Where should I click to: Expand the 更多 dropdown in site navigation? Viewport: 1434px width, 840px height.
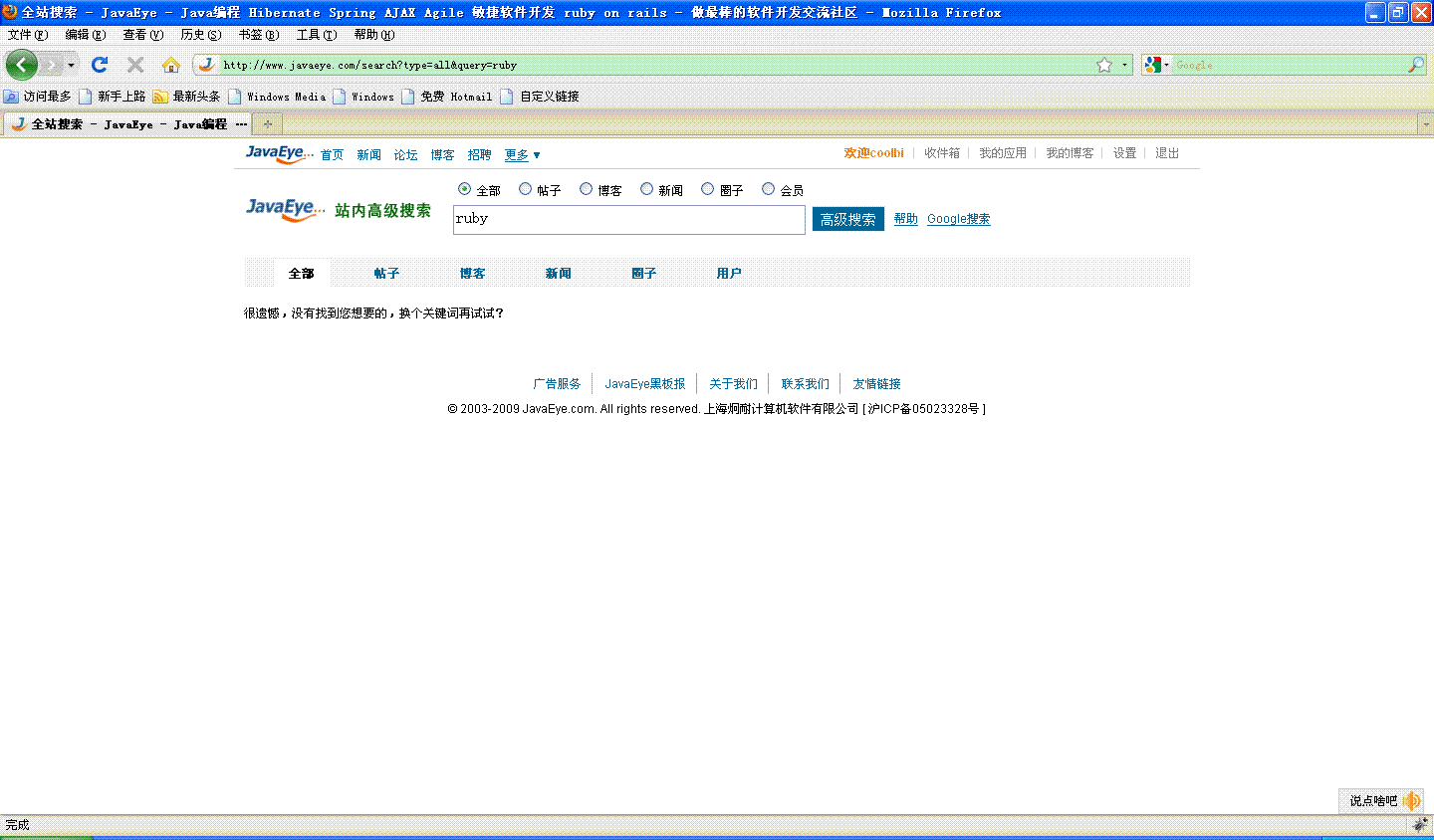pyautogui.click(x=523, y=155)
